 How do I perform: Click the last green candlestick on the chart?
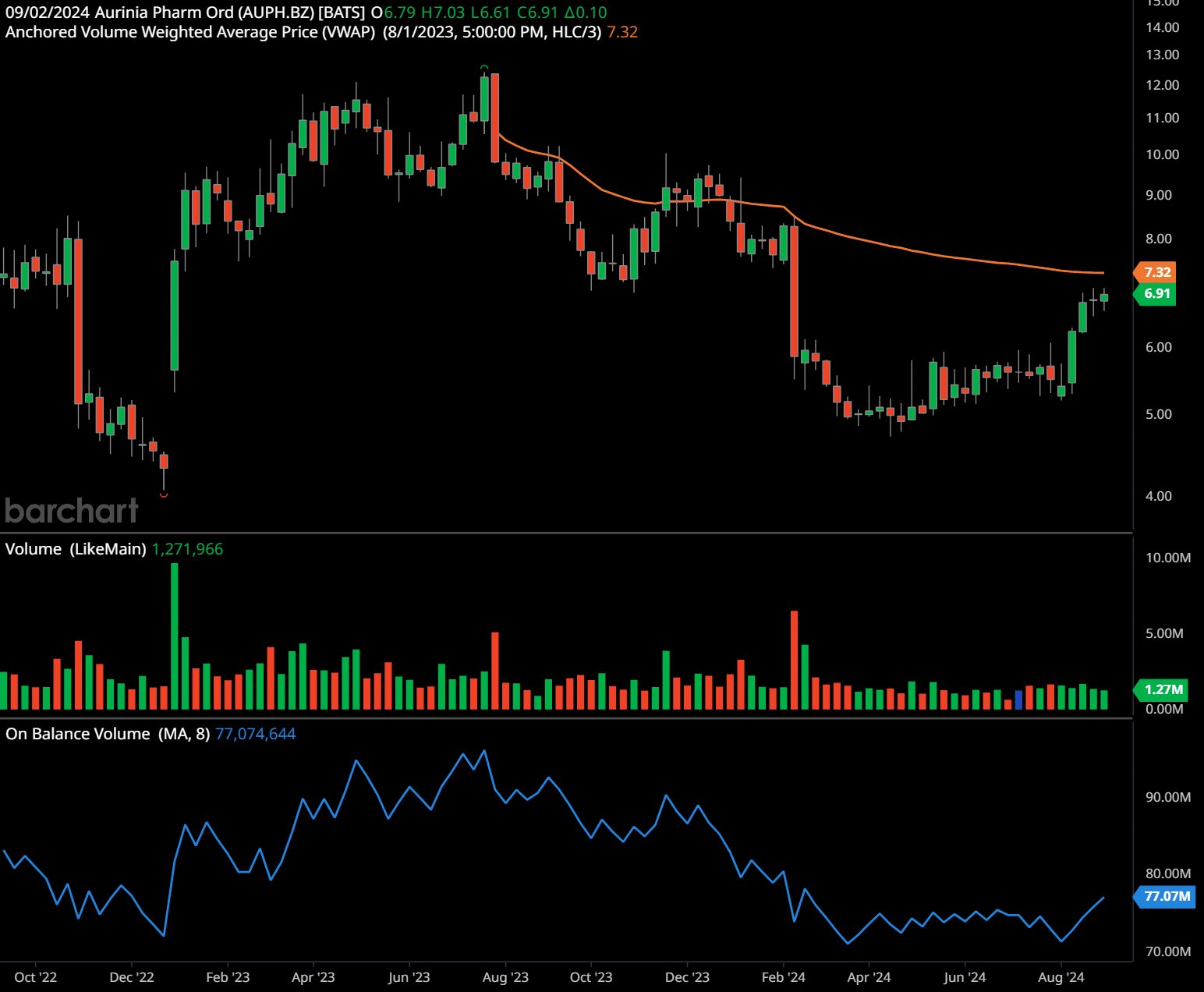1104,298
